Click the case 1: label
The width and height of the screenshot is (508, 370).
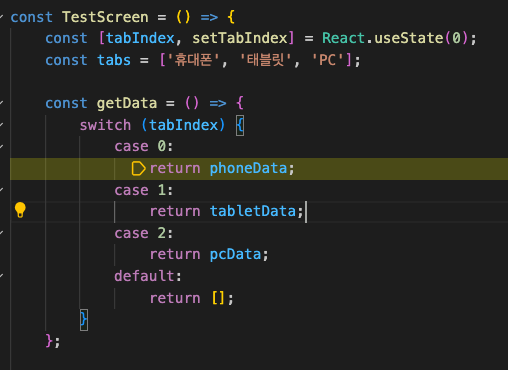[x=144, y=190]
